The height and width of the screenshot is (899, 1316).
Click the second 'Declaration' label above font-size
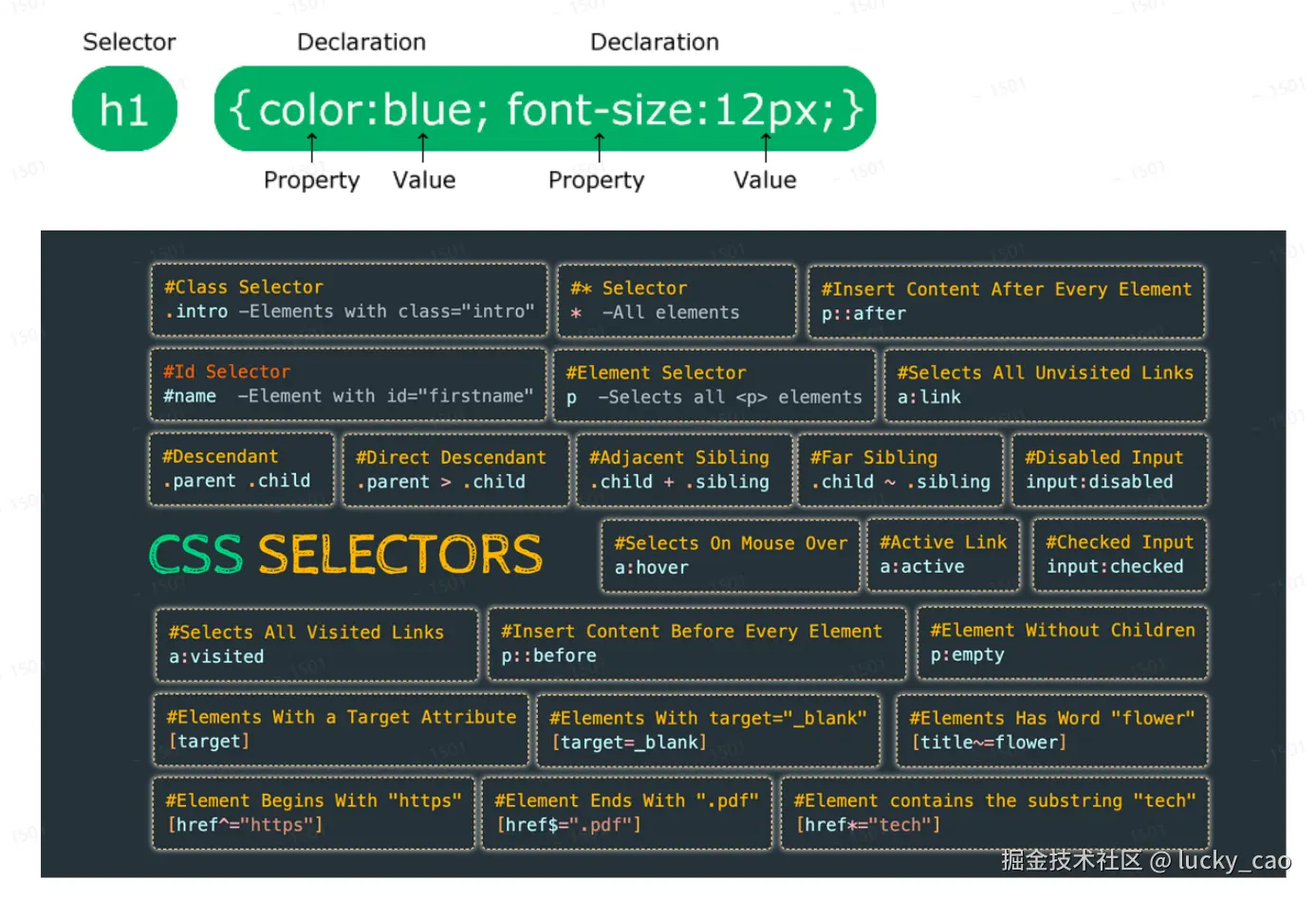[x=655, y=42]
